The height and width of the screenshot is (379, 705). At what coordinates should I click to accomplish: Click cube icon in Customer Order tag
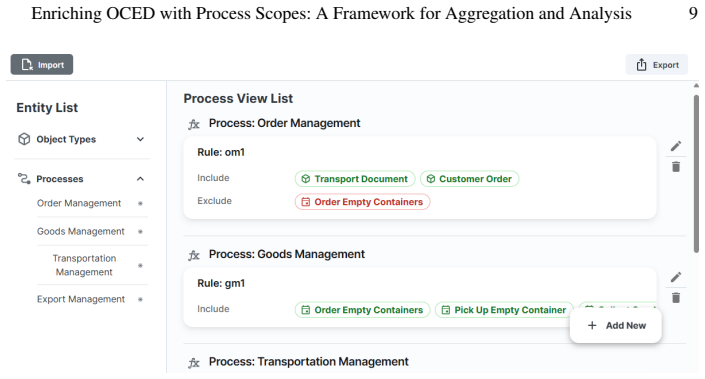click(431, 179)
